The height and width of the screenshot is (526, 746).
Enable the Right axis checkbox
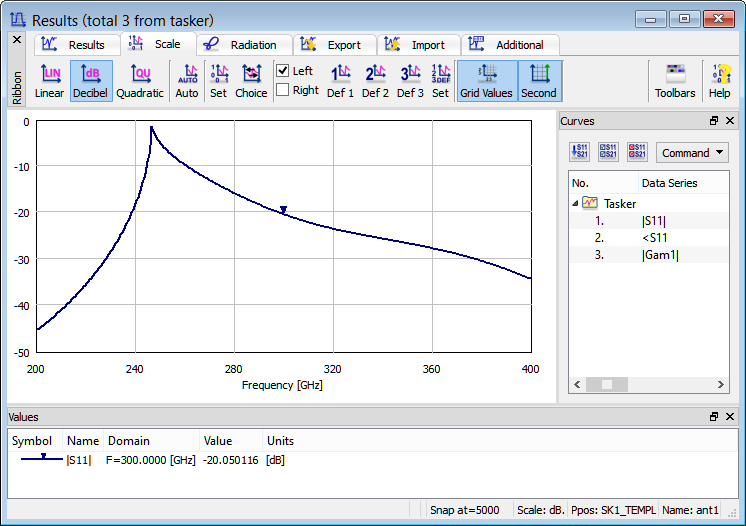click(283, 90)
